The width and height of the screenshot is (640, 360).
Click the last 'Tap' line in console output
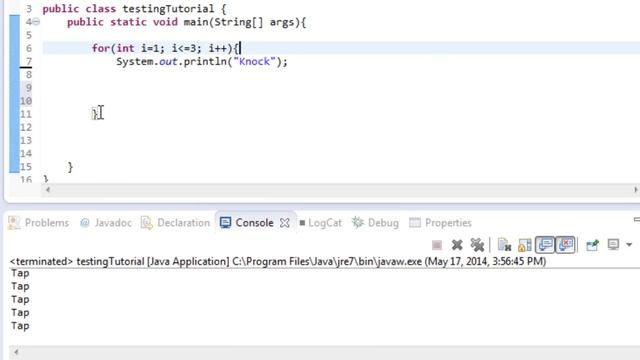(20, 326)
